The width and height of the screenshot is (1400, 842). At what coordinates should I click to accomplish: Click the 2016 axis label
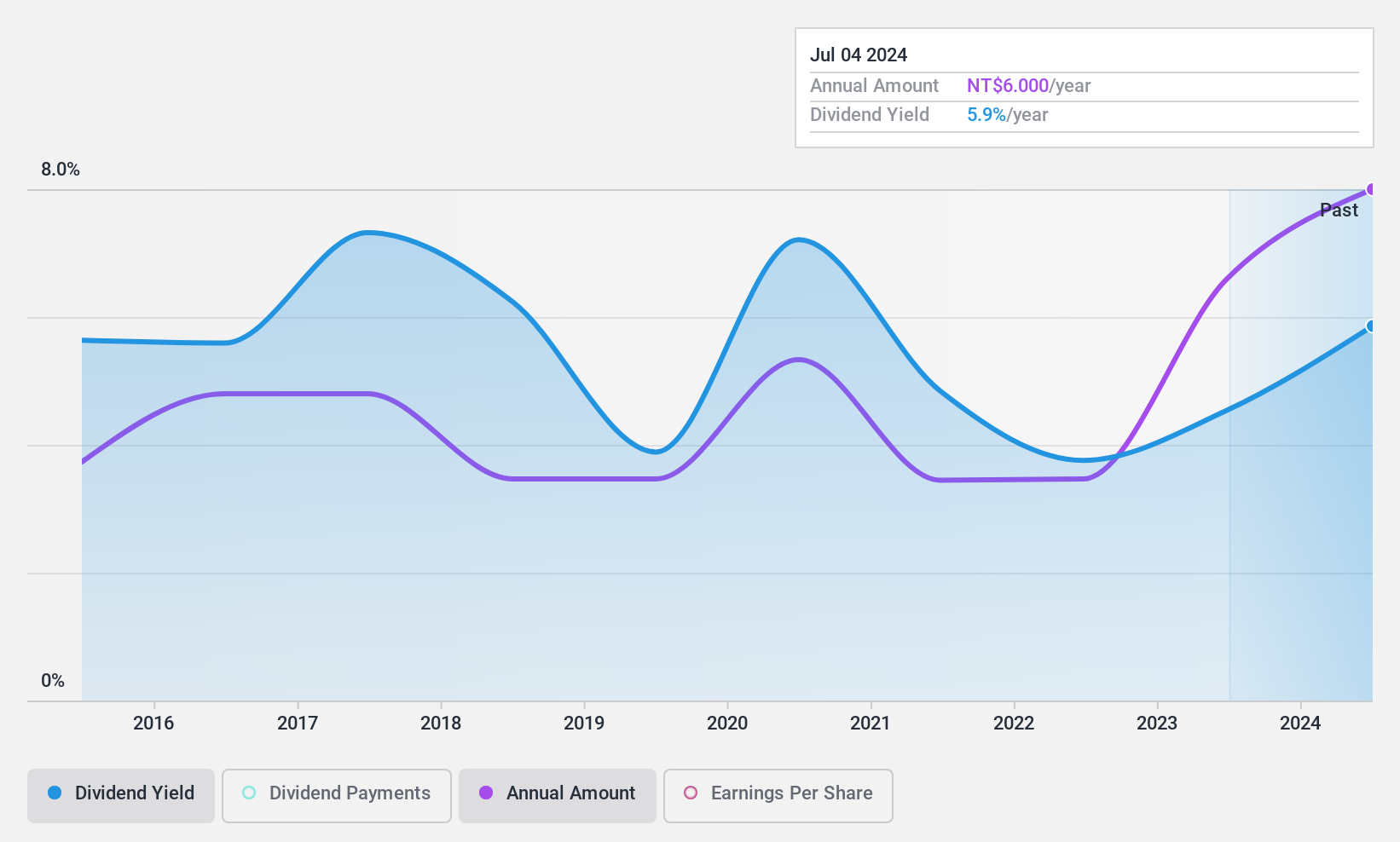point(153,724)
